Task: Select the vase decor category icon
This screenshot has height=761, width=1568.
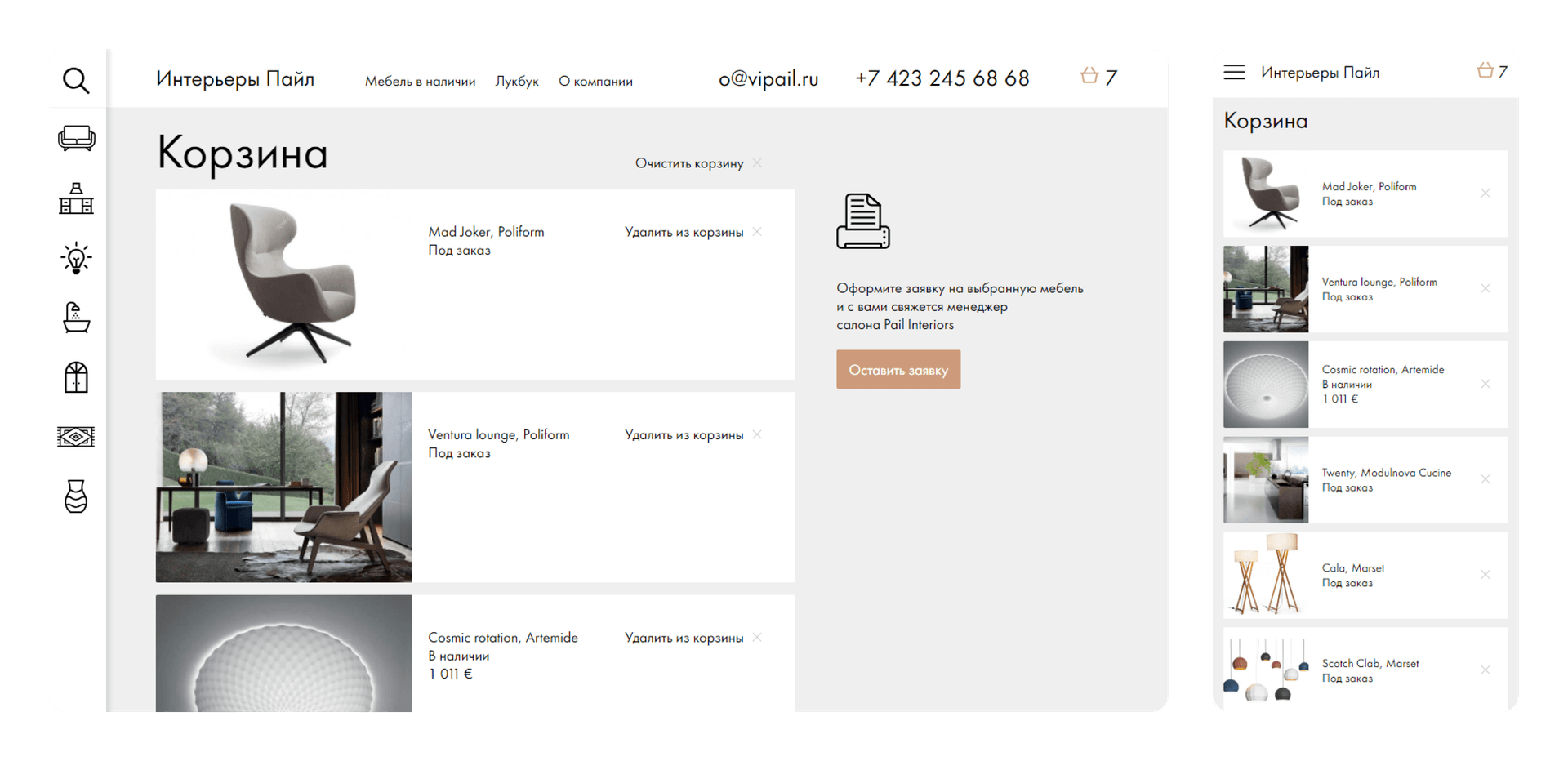Action: point(76,496)
